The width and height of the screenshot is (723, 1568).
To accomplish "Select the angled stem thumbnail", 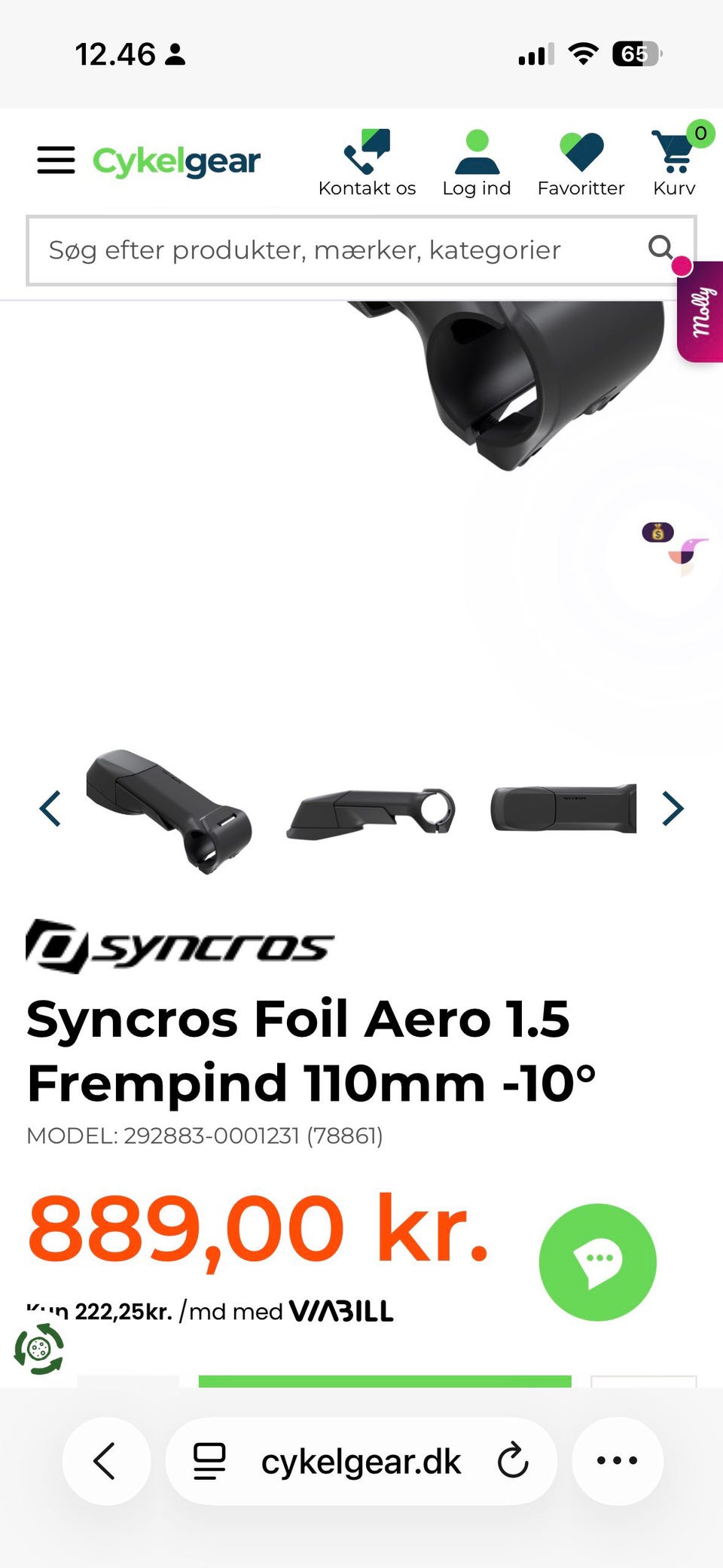I will 169,811.
